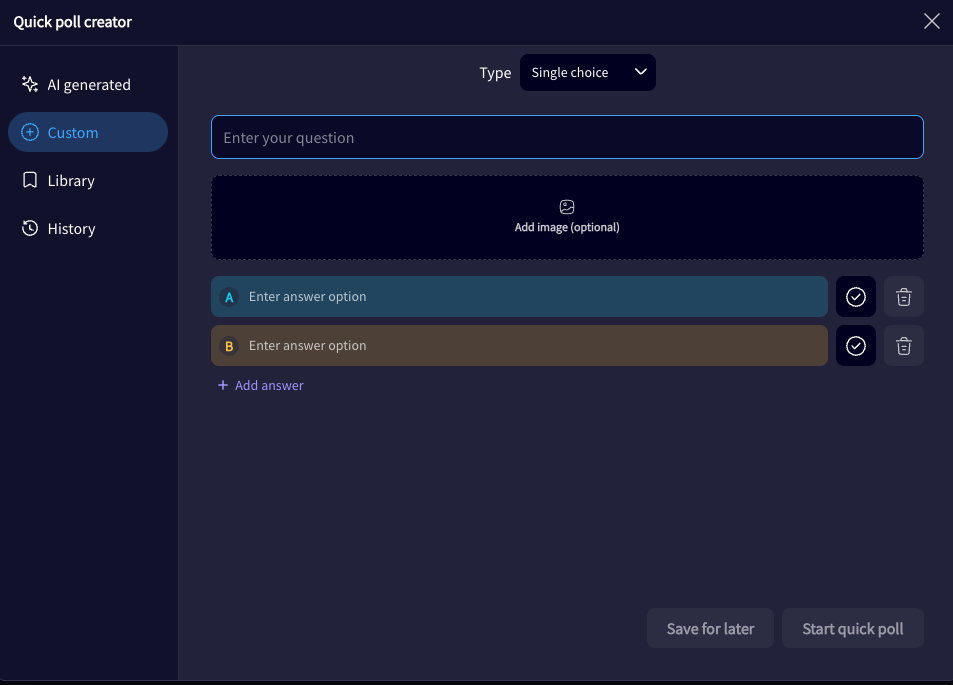This screenshot has height=685, width=953.
Task: Click the History clock icon
Action: [x=30, y=228]
